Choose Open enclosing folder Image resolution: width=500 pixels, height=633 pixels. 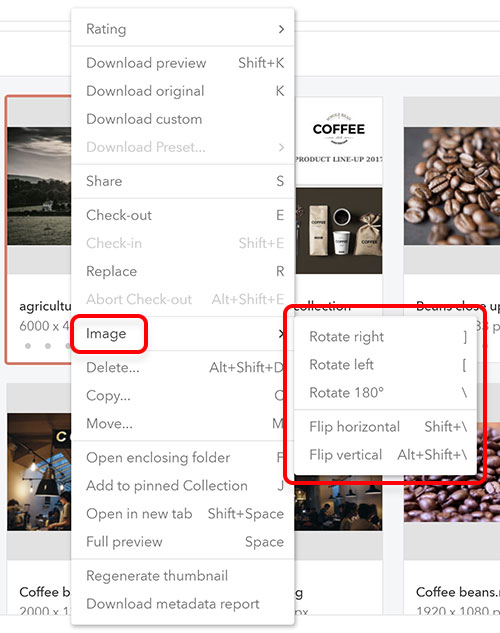click(x=183, y=458)
